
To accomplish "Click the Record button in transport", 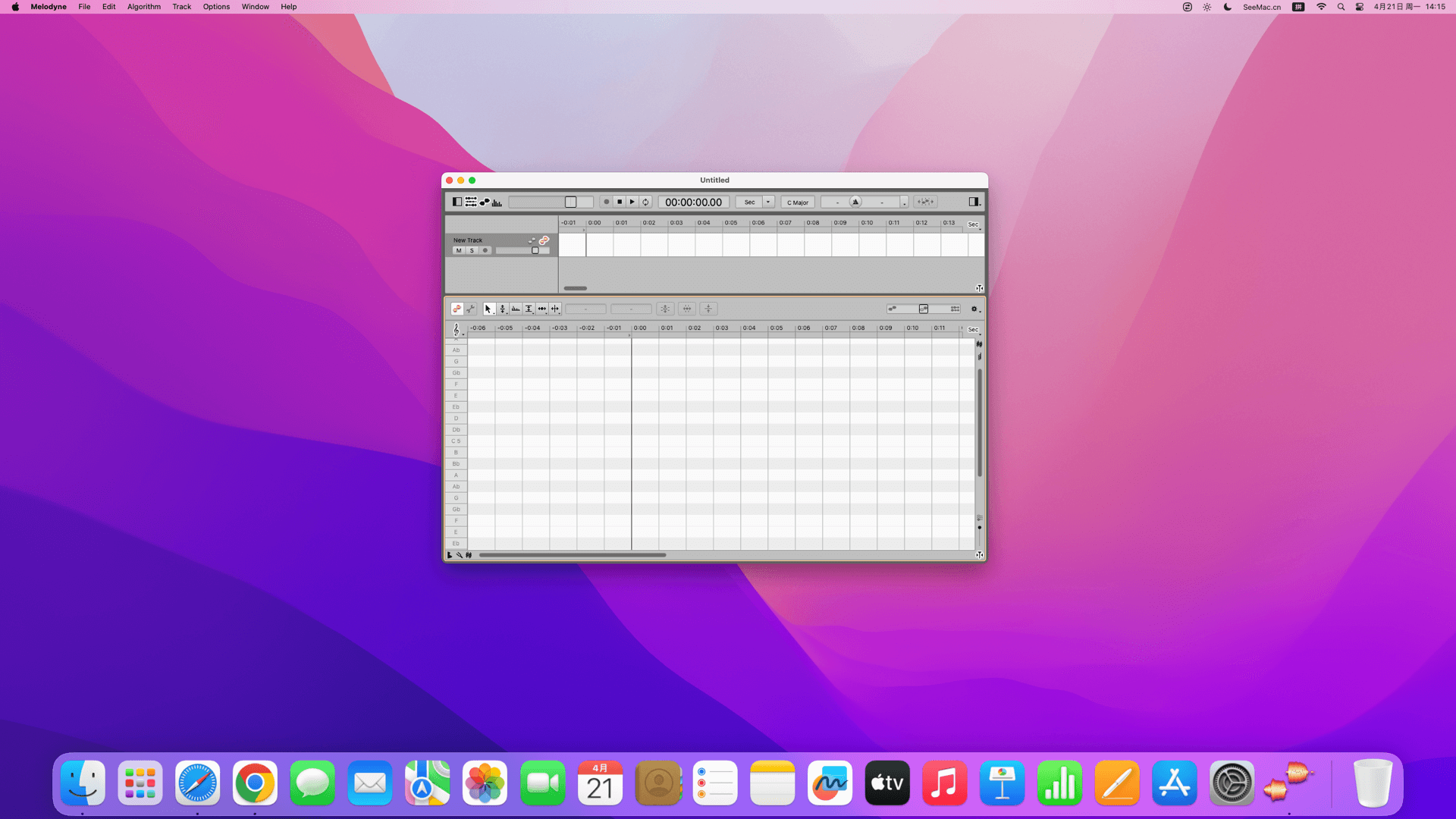I will [606, 202].
